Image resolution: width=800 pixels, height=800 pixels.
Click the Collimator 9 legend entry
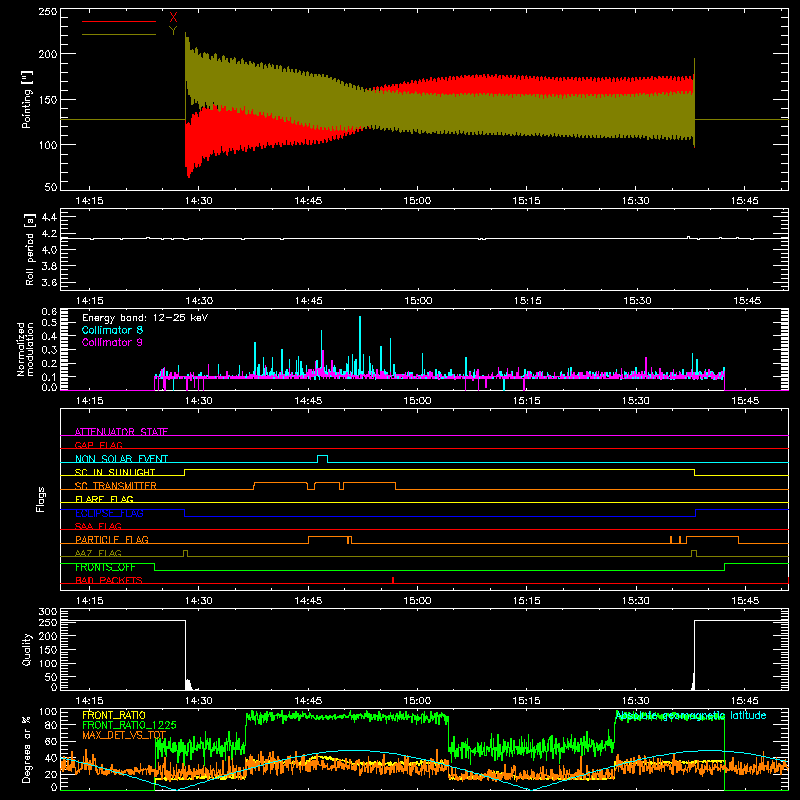[112, 342]
